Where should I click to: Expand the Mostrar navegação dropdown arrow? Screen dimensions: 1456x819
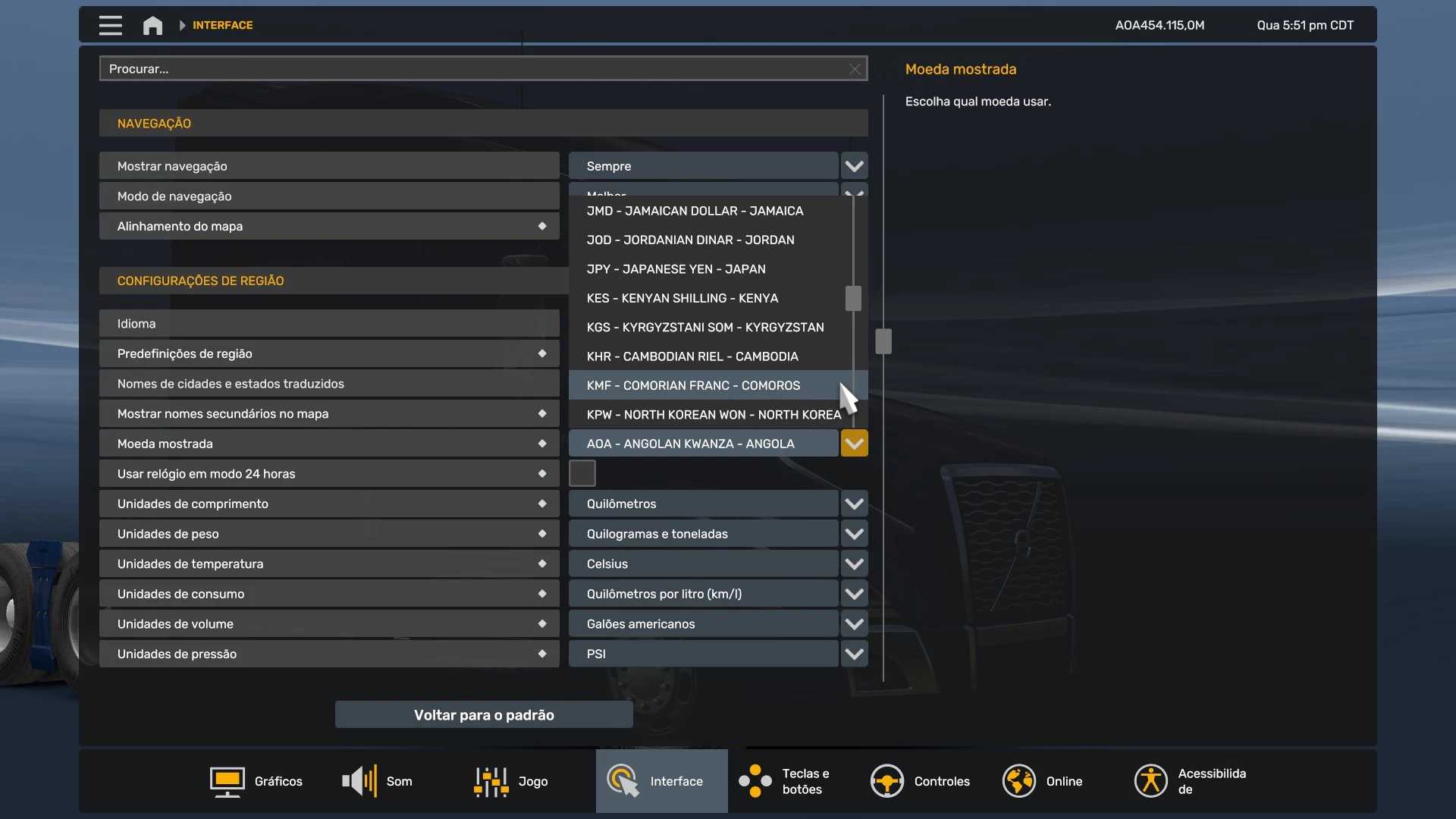point(854,166)
